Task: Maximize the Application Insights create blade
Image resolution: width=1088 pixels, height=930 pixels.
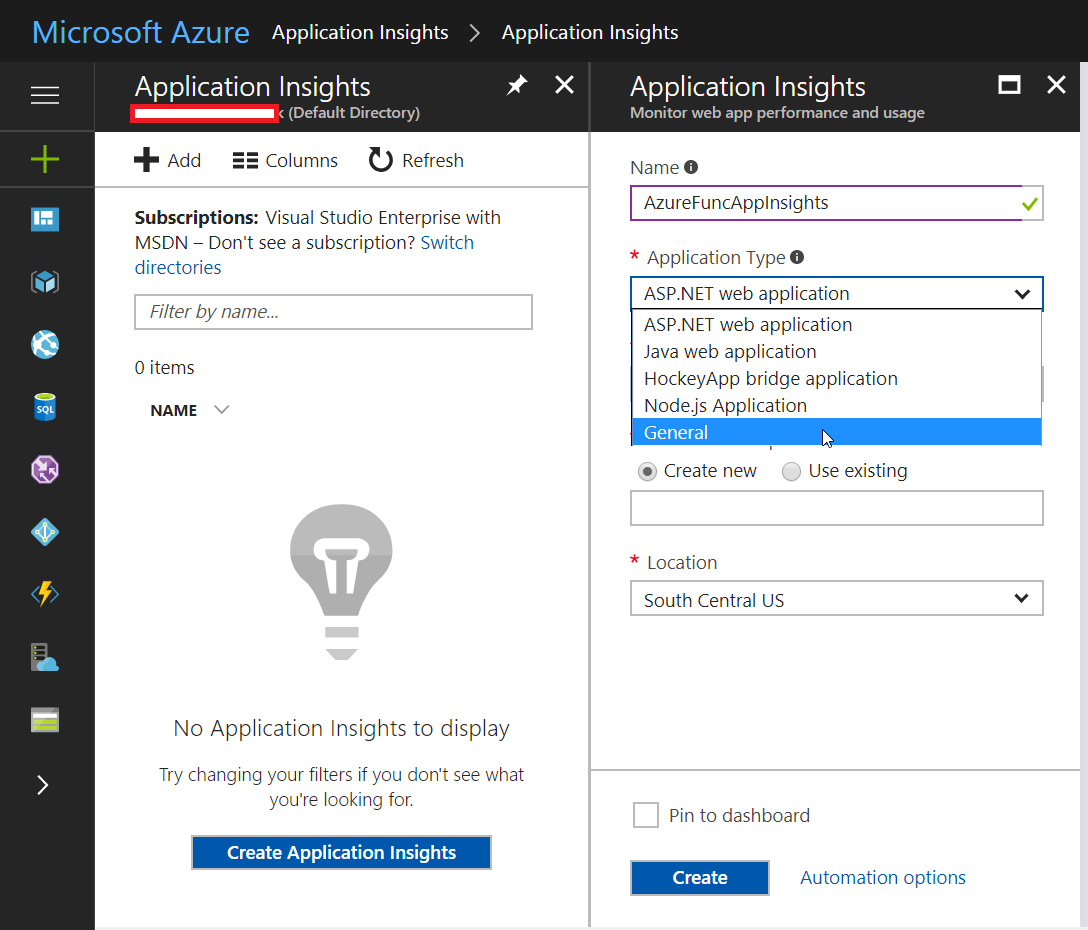Action: [x=1009, y=85]
